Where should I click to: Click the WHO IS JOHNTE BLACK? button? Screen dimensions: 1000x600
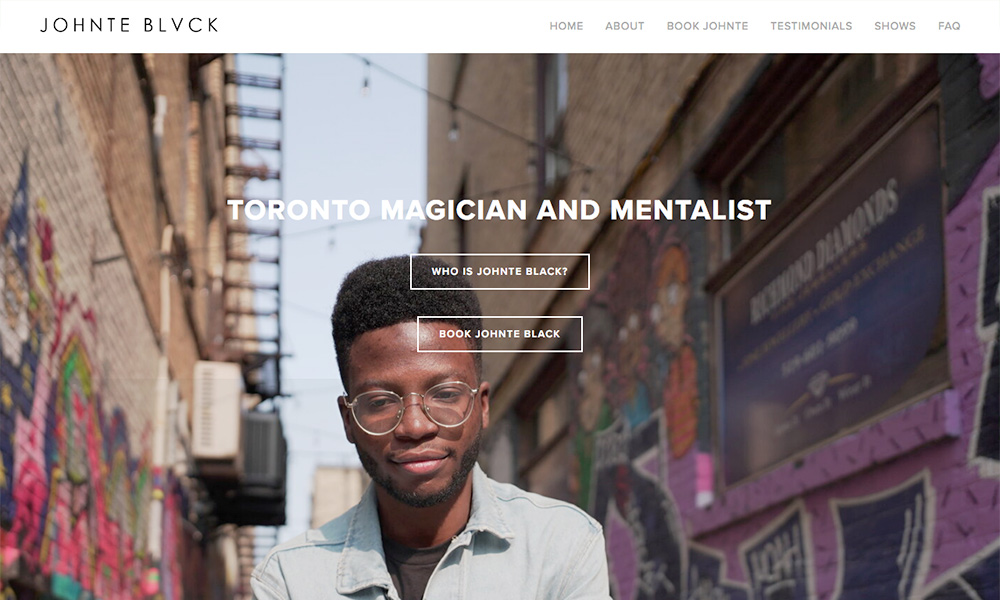coord(499,272)
